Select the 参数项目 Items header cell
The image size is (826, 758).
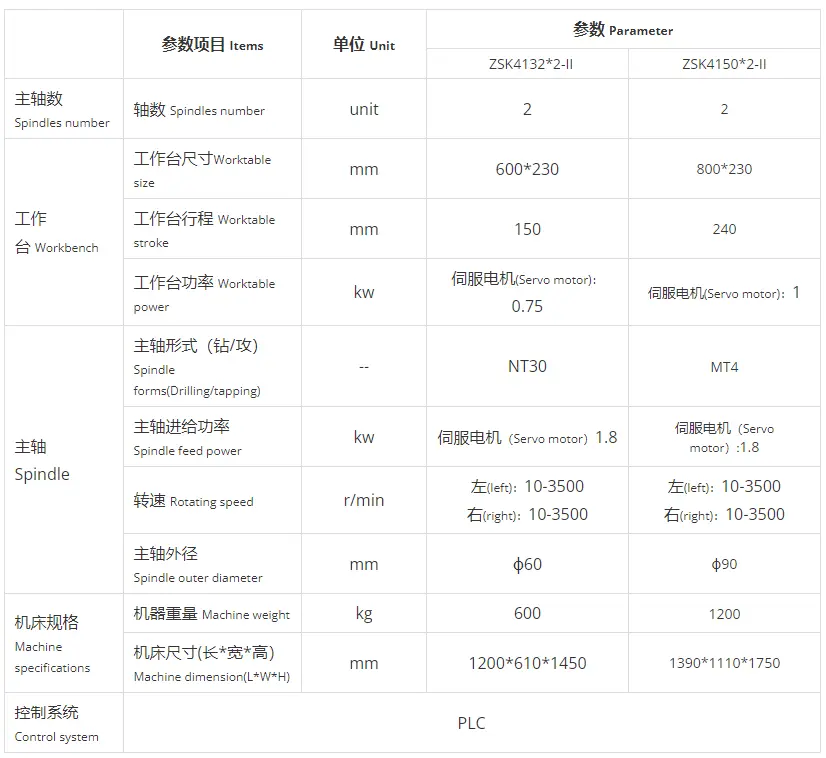pos(212,45)
